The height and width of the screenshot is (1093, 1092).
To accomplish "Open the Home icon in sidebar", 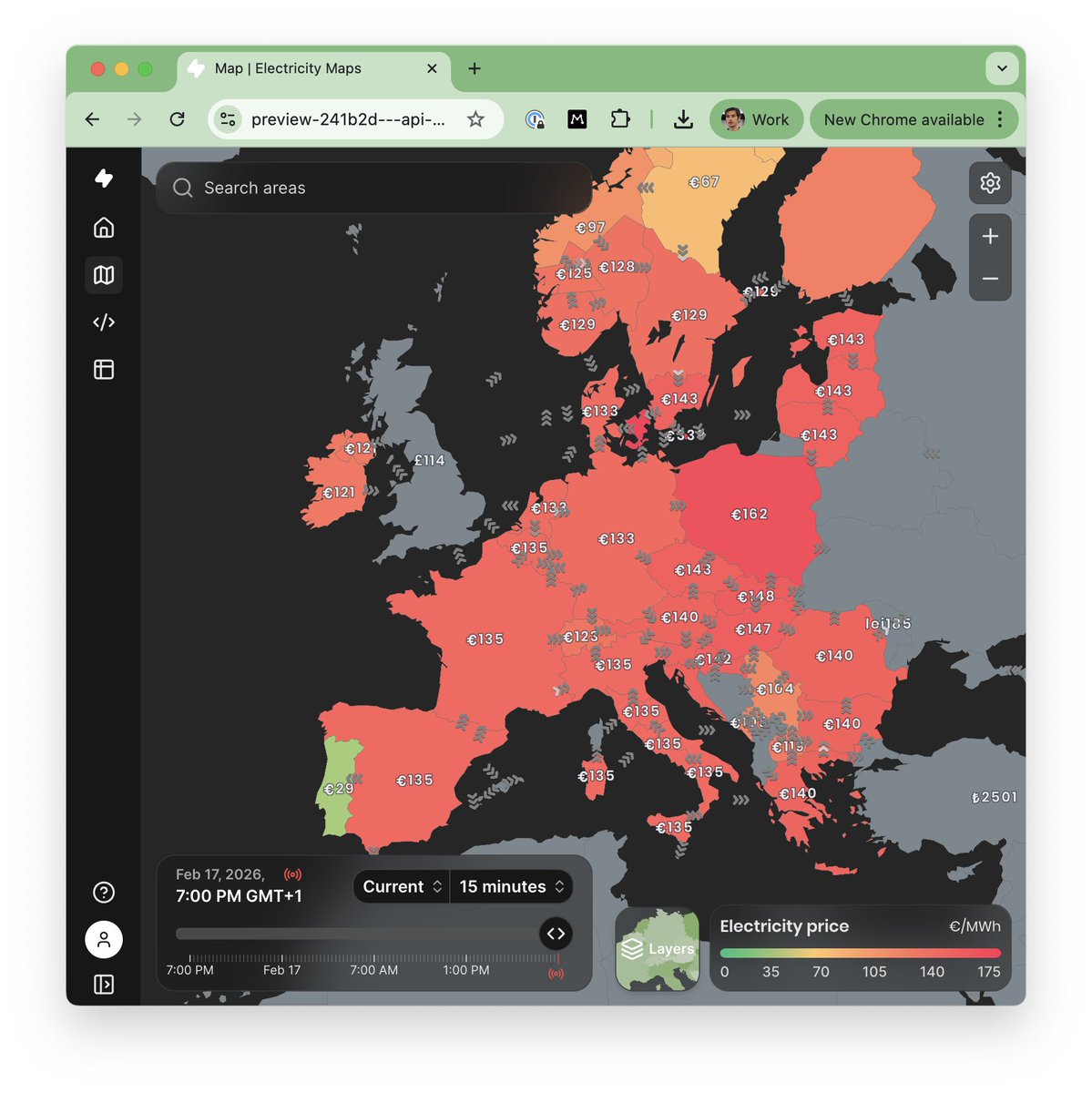I will (x=104, y=227).
